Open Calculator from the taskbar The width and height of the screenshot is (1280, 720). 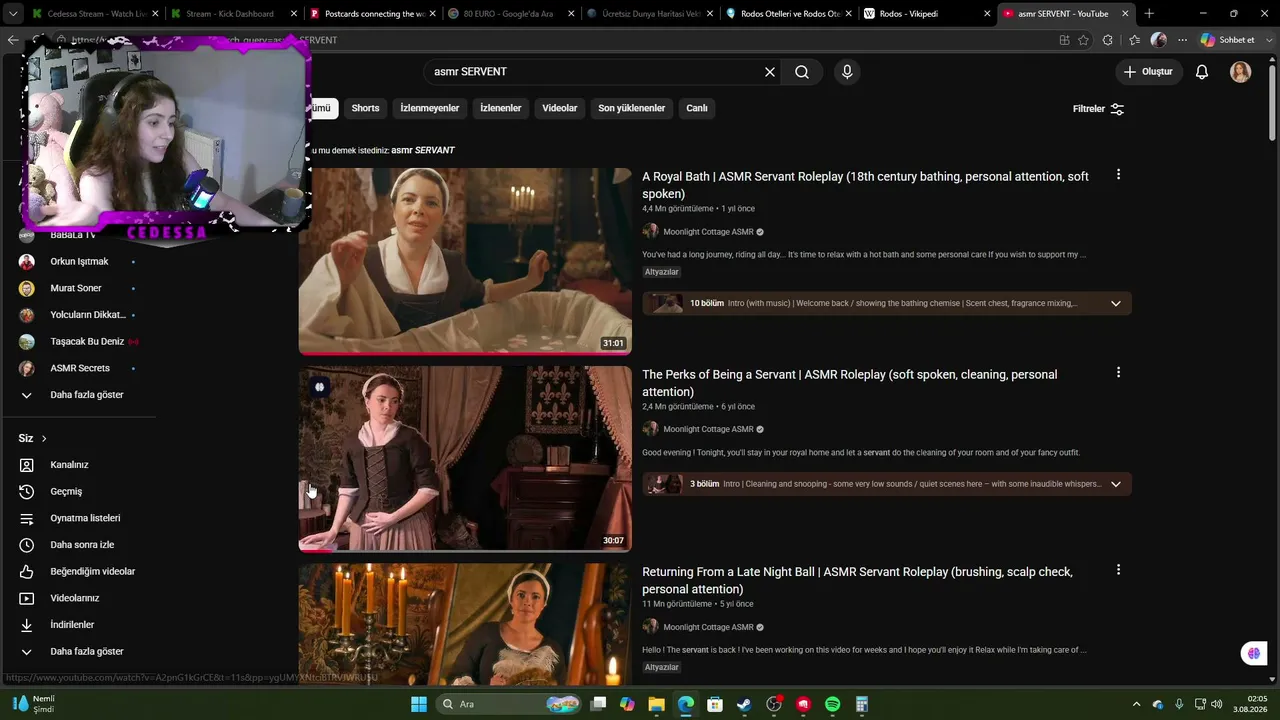click(861, 704)
